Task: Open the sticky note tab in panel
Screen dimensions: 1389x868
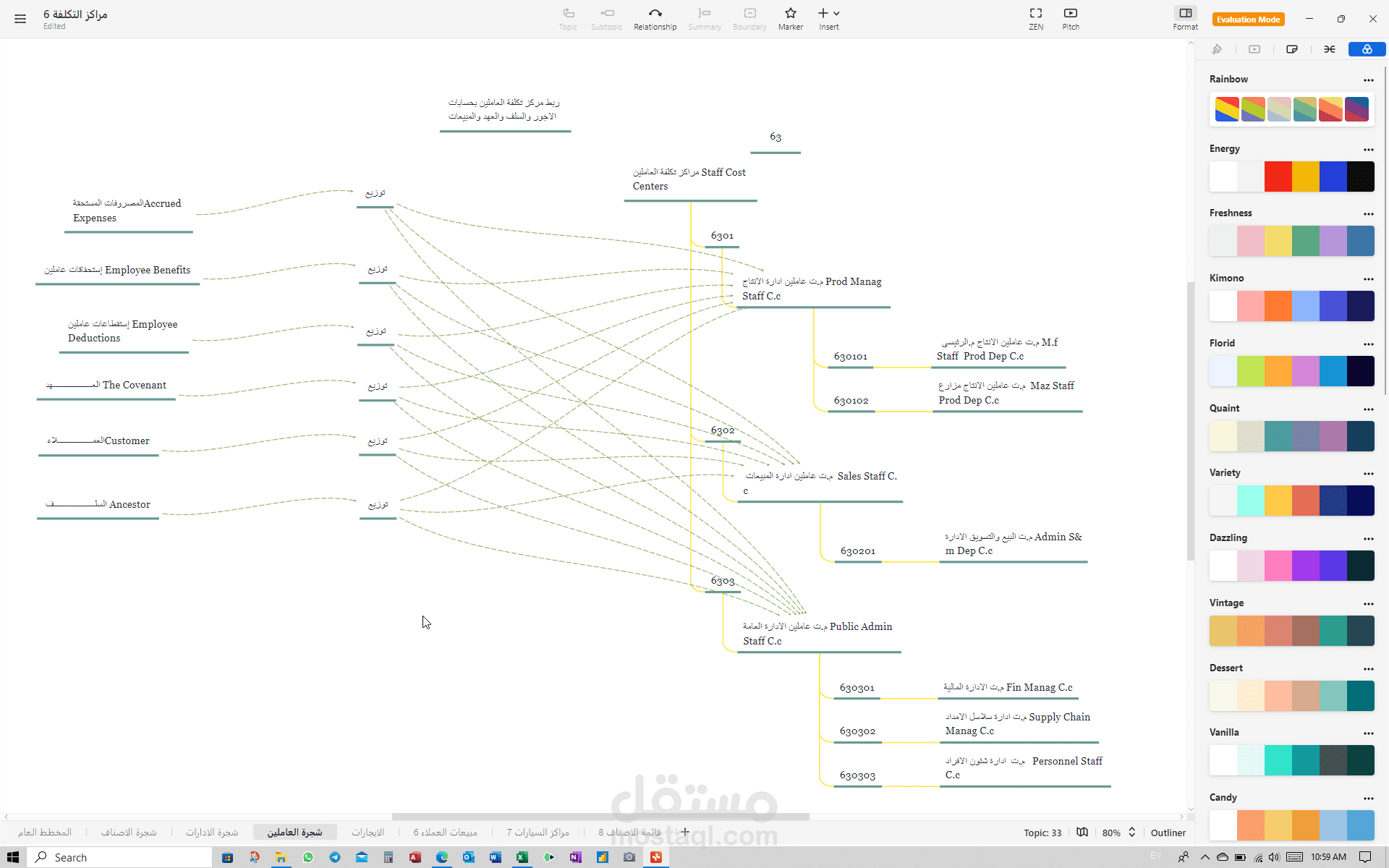Action: point(1292,49)
